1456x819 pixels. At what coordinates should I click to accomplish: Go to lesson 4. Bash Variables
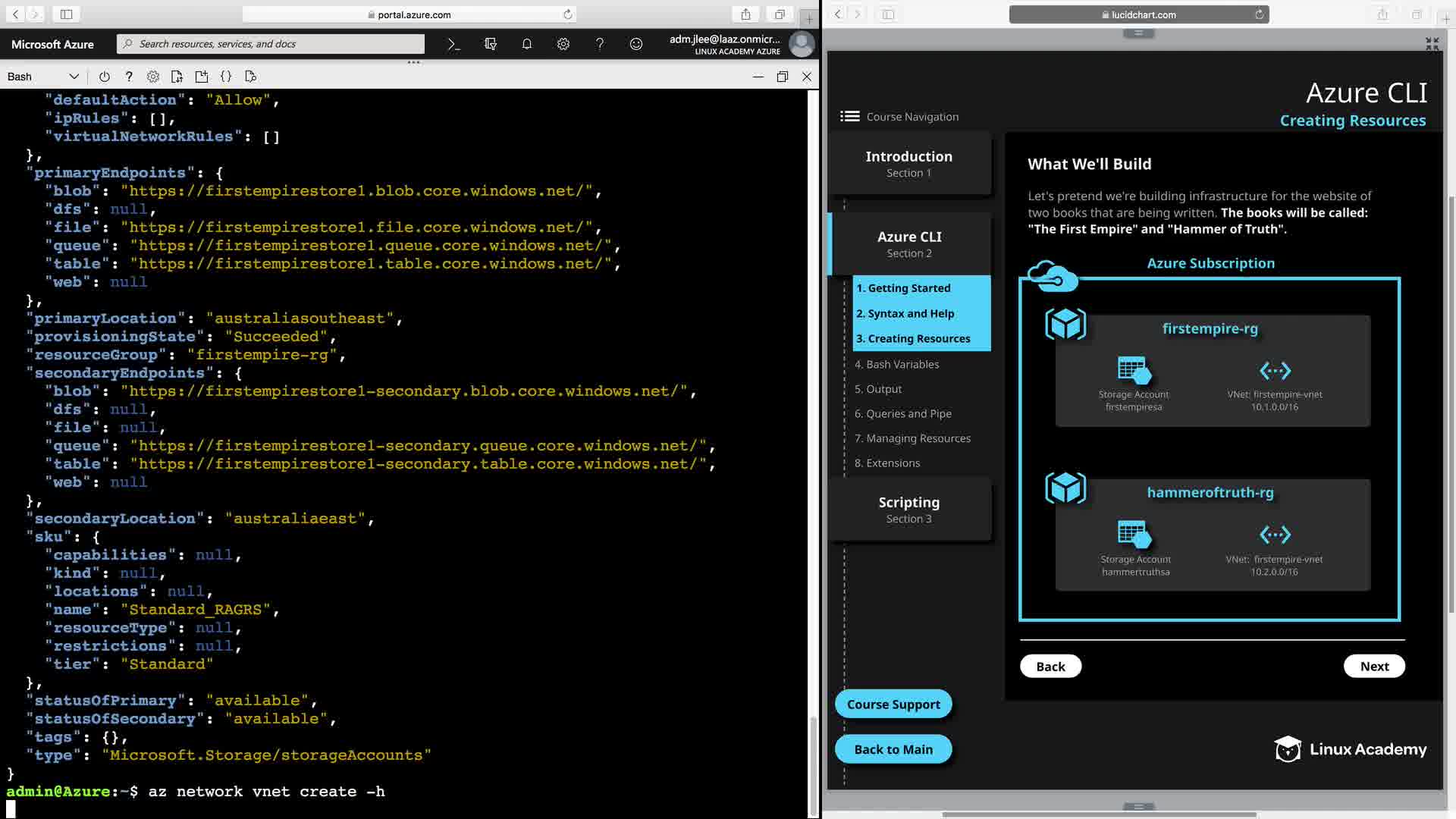pyautogui.click(x=896, y=364)
